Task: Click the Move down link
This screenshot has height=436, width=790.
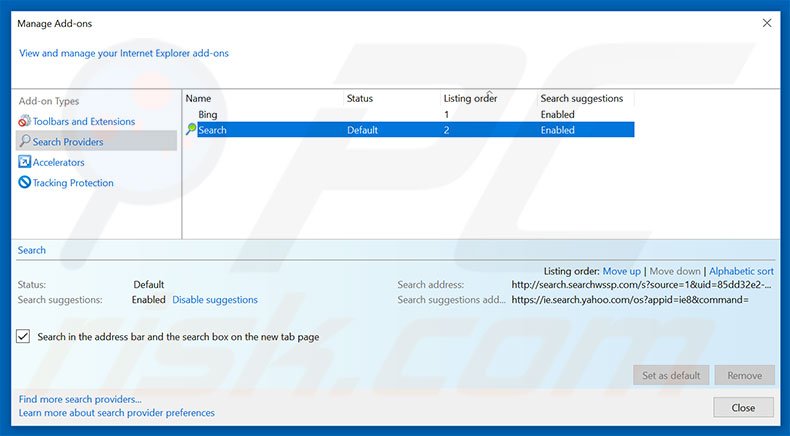Action: 675,271
